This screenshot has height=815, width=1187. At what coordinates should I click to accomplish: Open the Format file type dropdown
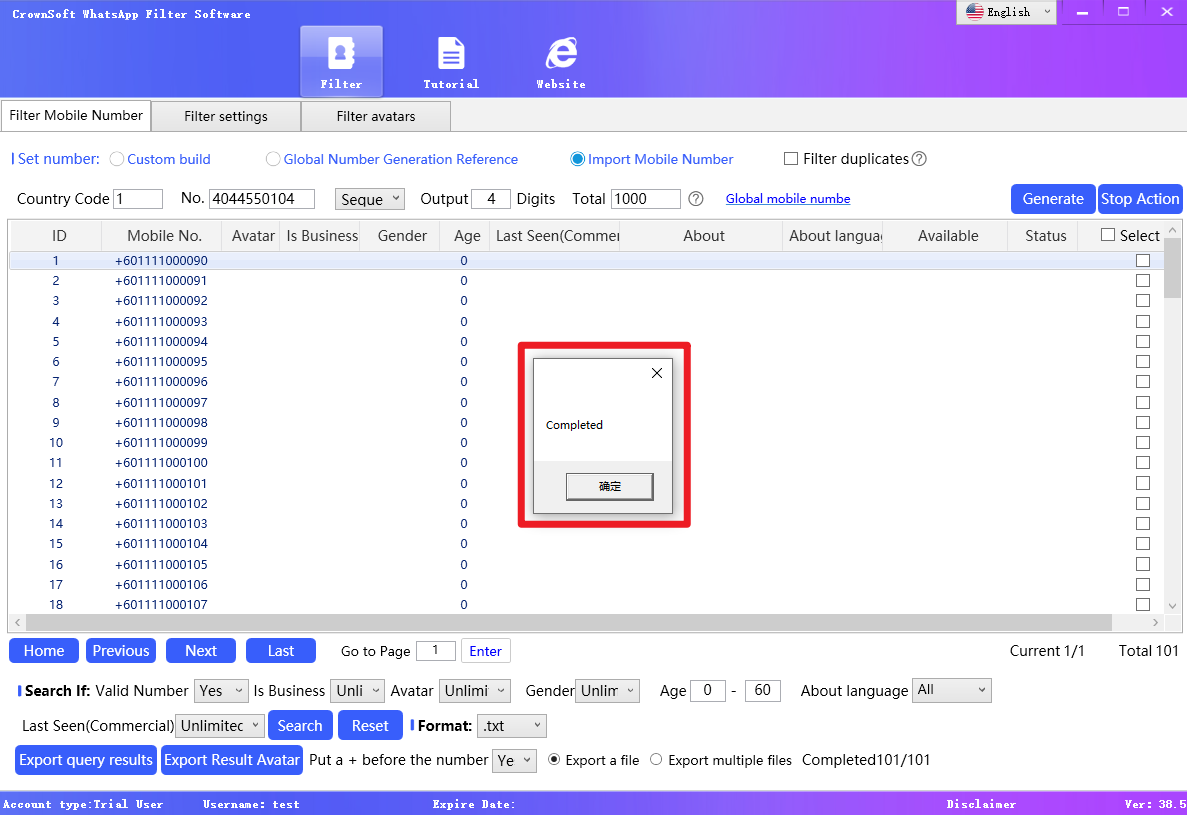(x=512, y=726)
